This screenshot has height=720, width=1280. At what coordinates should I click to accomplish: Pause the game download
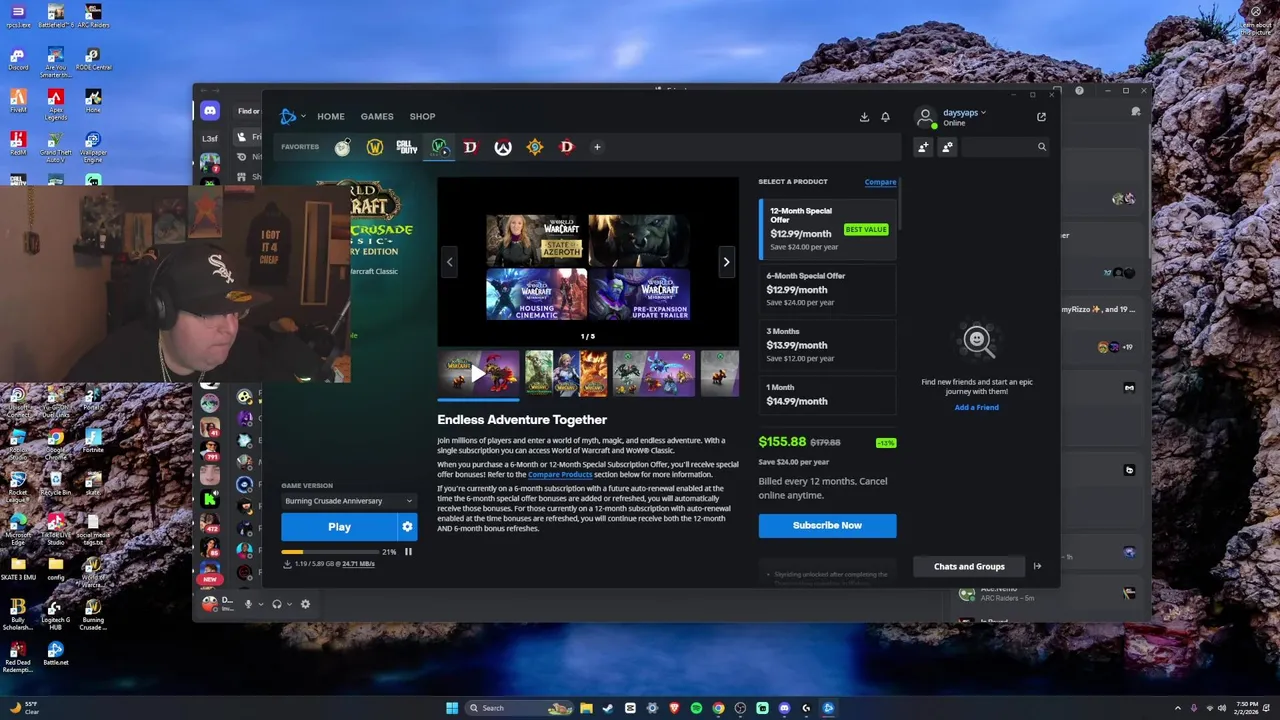coord(408,552)
